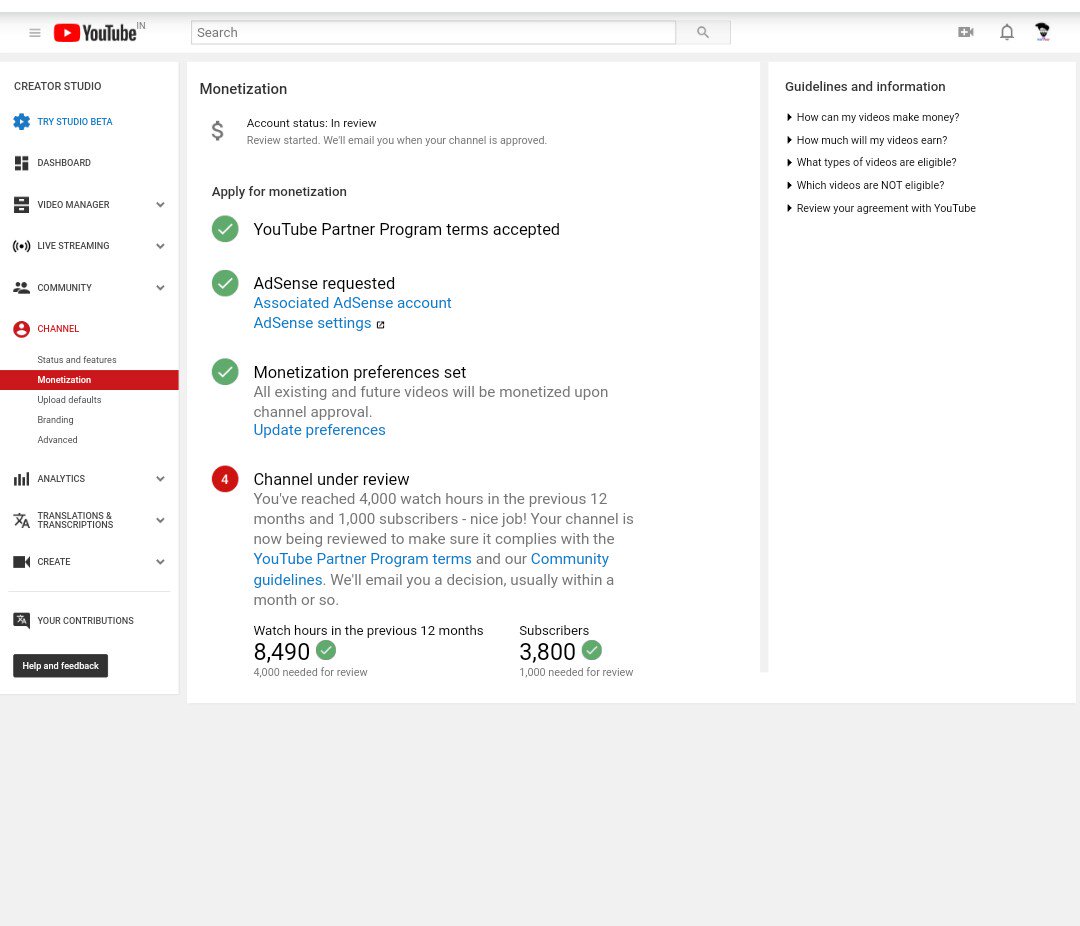Open YouTube Partner Program terms link
This screenshot has width=1080, height=926.
(362, 559)
